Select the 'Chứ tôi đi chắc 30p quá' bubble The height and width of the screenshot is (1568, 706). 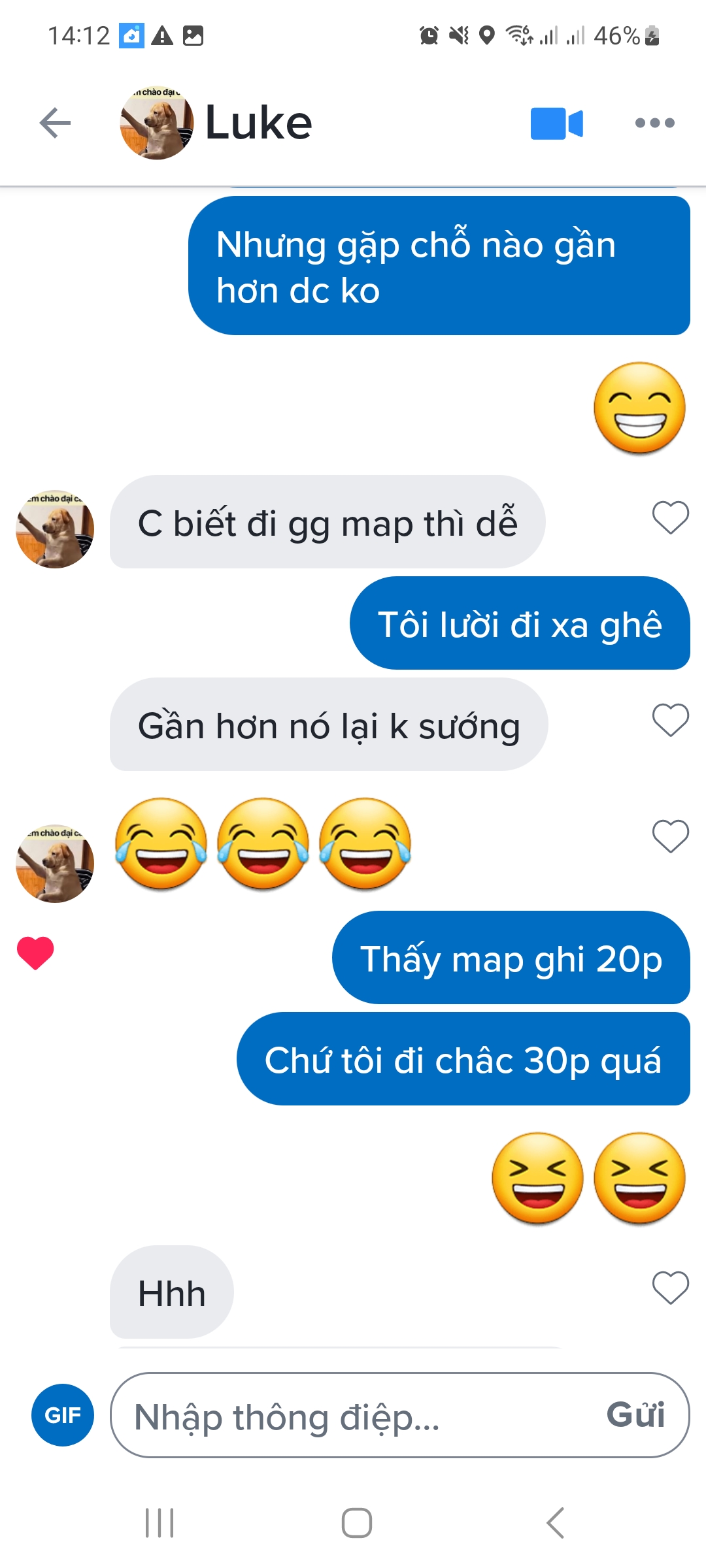tap(463, 1059)
